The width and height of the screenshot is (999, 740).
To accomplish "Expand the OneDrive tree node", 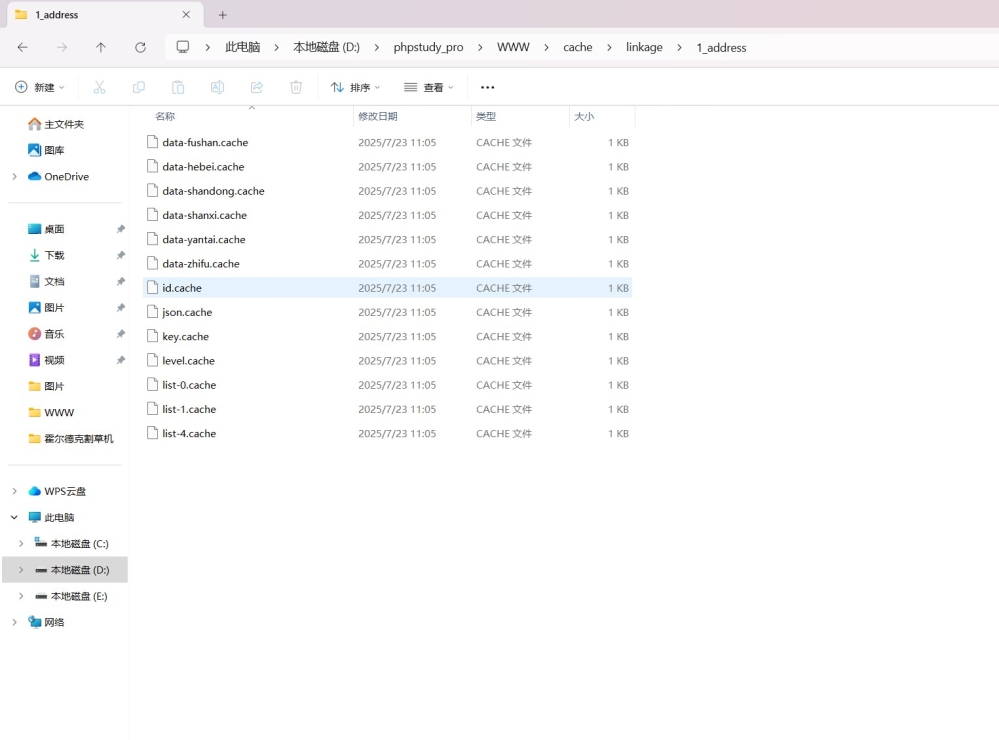I will (14, 177).
